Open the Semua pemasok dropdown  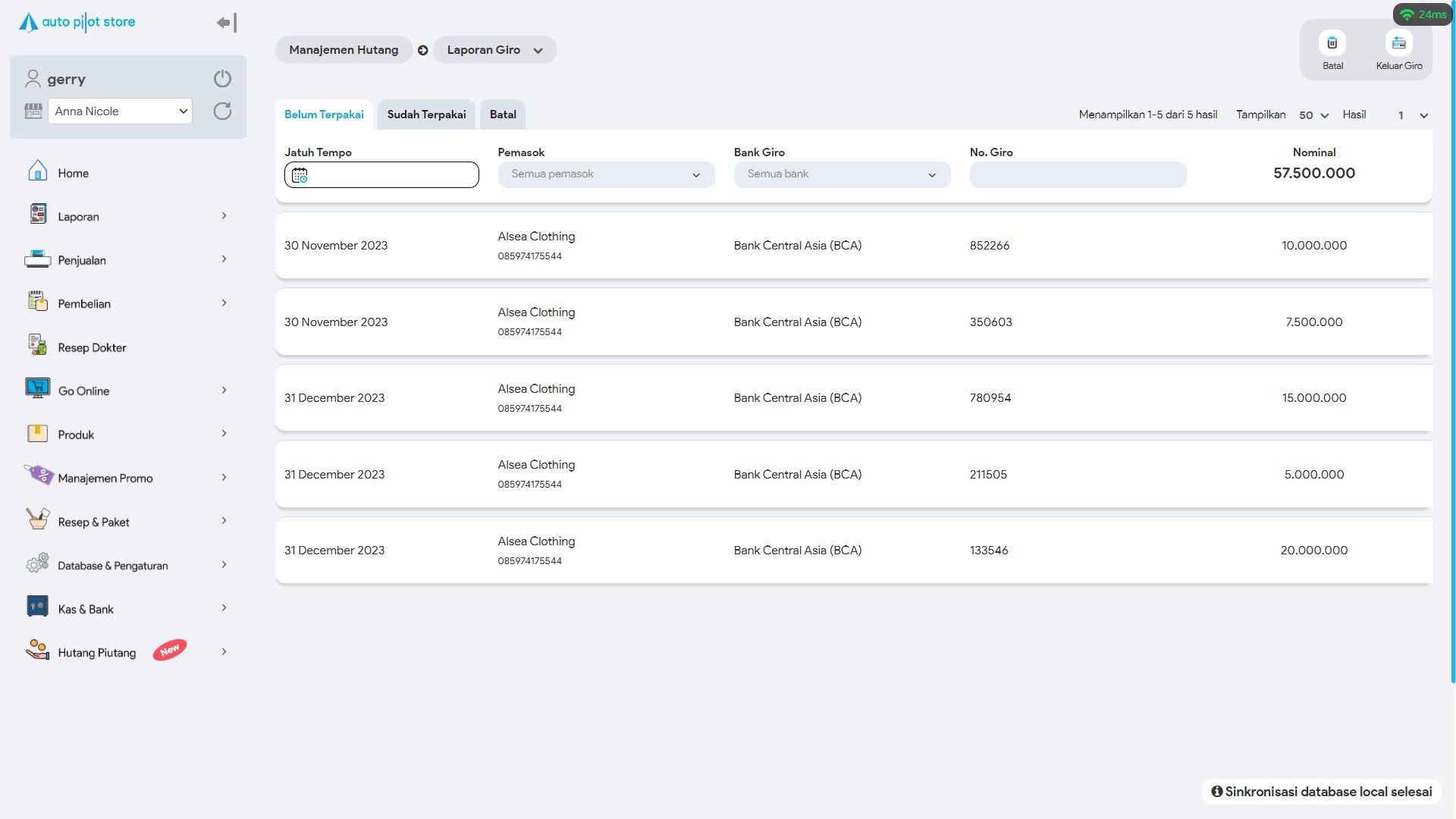point(605,174)
